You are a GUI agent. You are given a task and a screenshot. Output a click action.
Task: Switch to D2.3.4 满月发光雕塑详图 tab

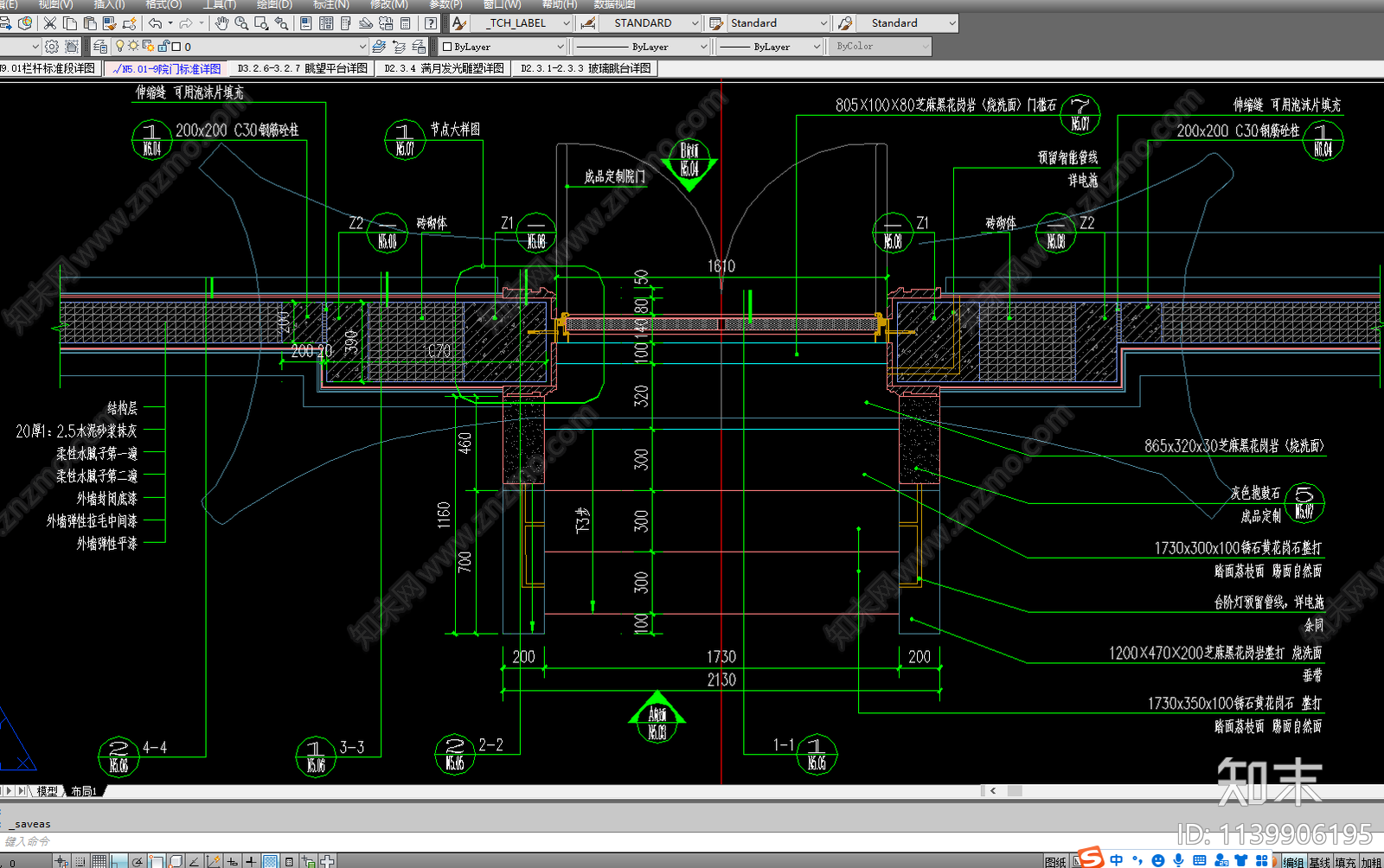pyautogui.click(x=445, y=68)
